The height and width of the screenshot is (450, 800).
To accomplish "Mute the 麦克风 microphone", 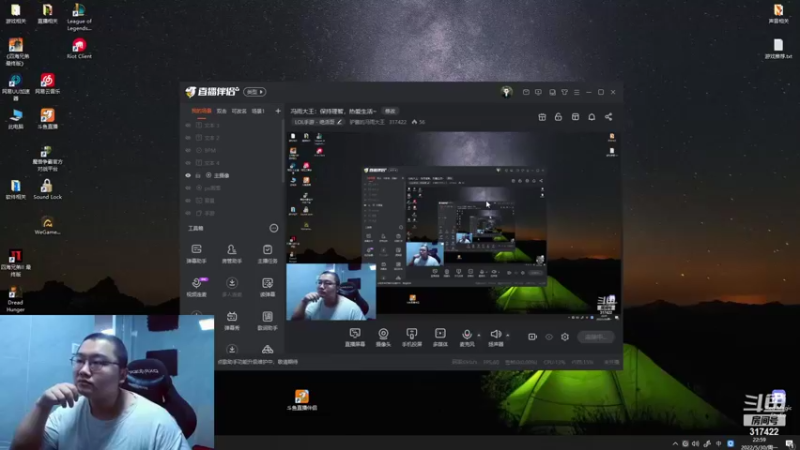I will tap(466, 335).
